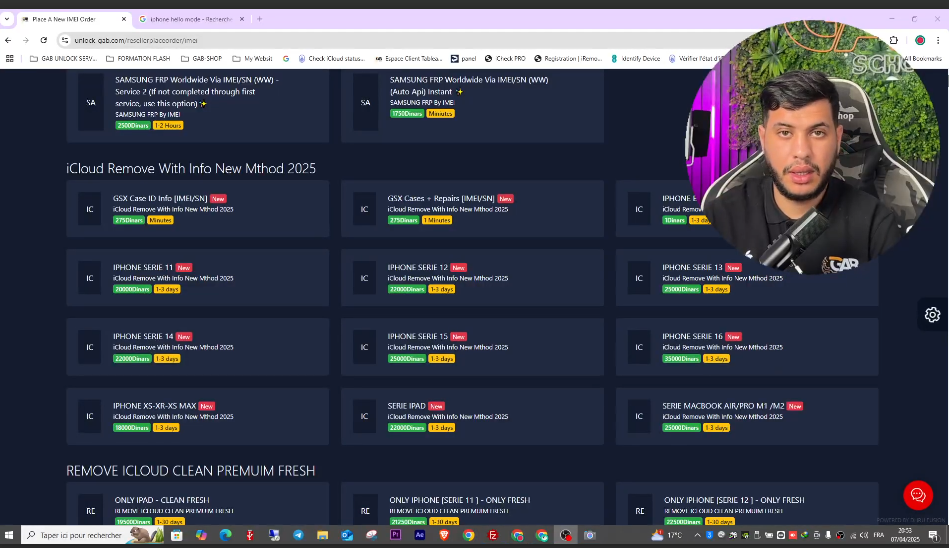Open a new browser tab
The width and height of the screenshot is (949, 548).
tap(260, 19)
